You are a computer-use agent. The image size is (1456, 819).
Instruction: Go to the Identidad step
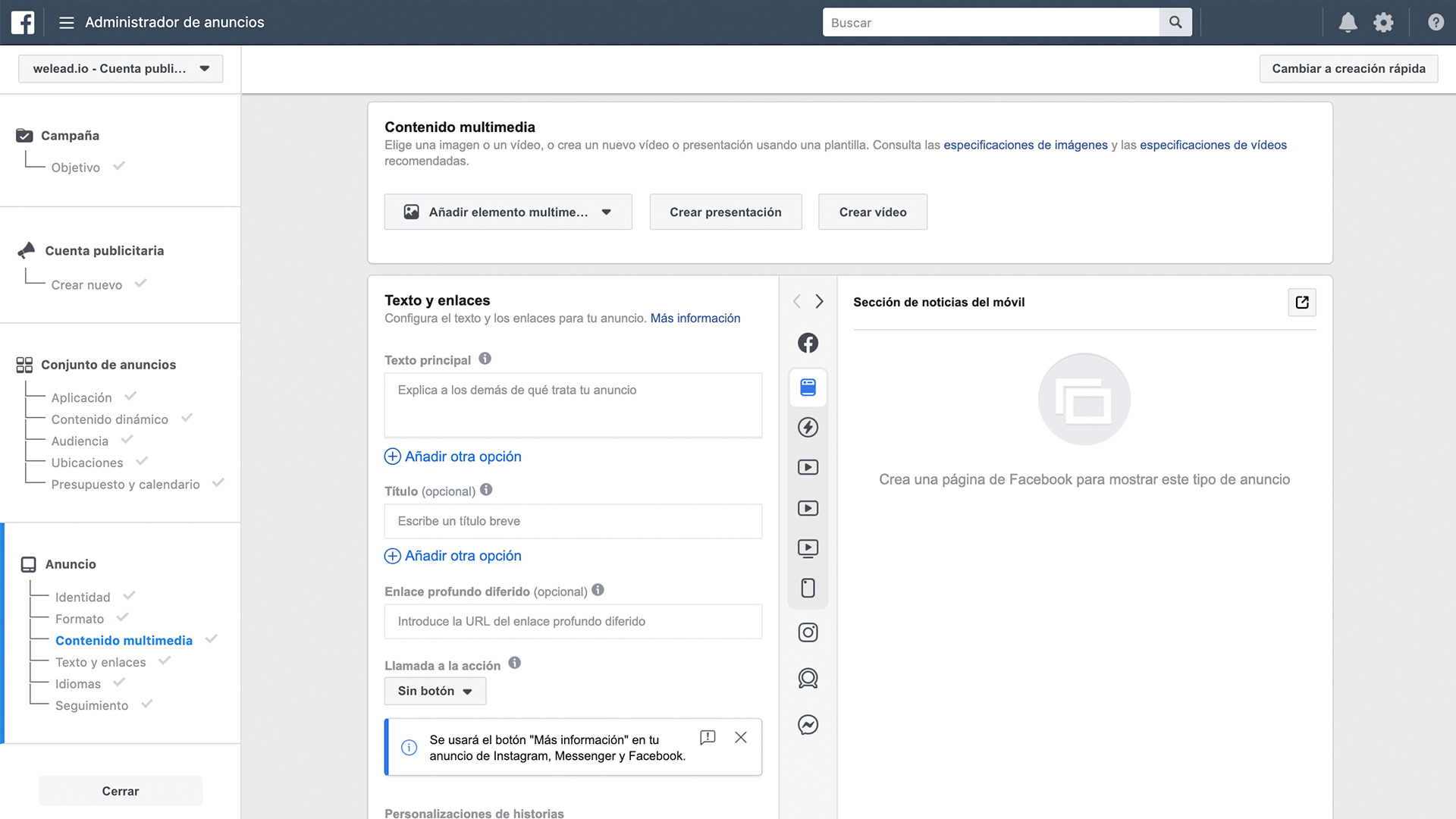coord(83,598)
